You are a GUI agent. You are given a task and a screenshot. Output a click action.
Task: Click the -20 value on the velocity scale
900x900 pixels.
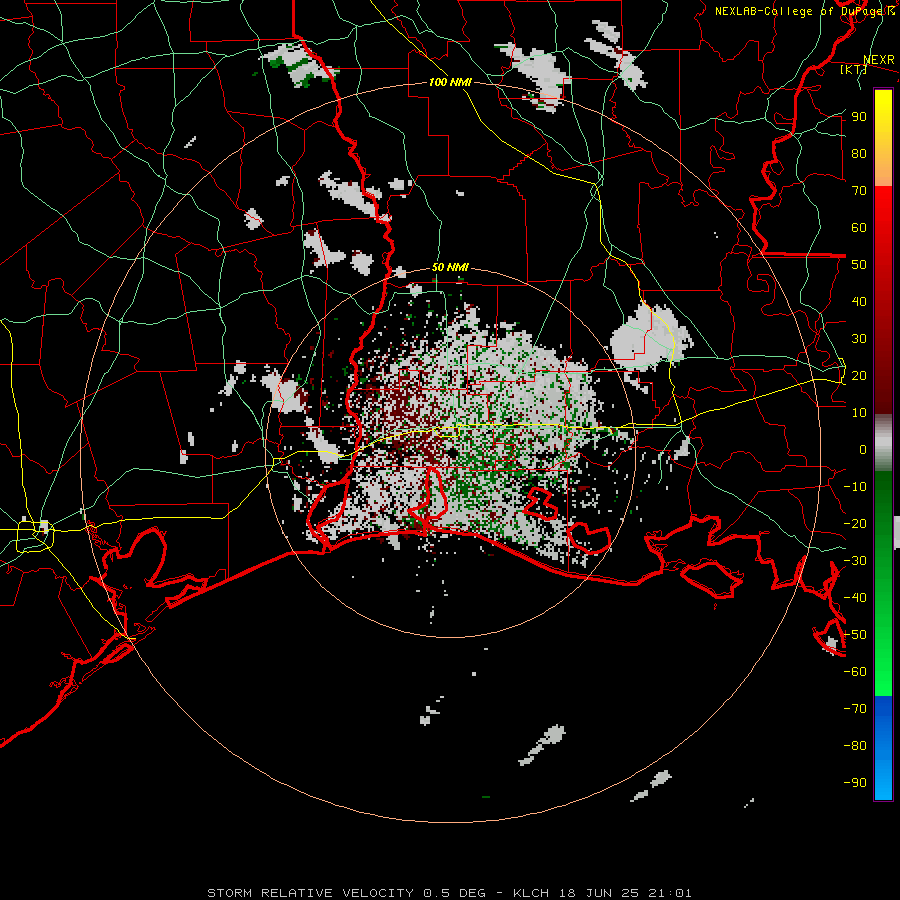(x=855, y=524)
